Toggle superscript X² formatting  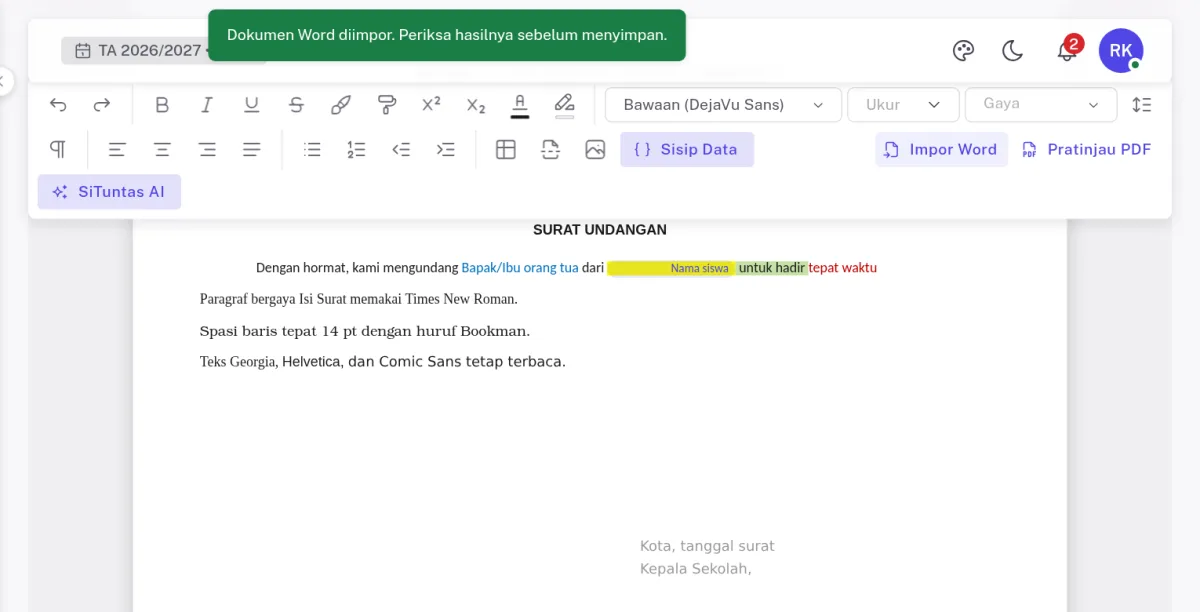(x=431, y=105)
